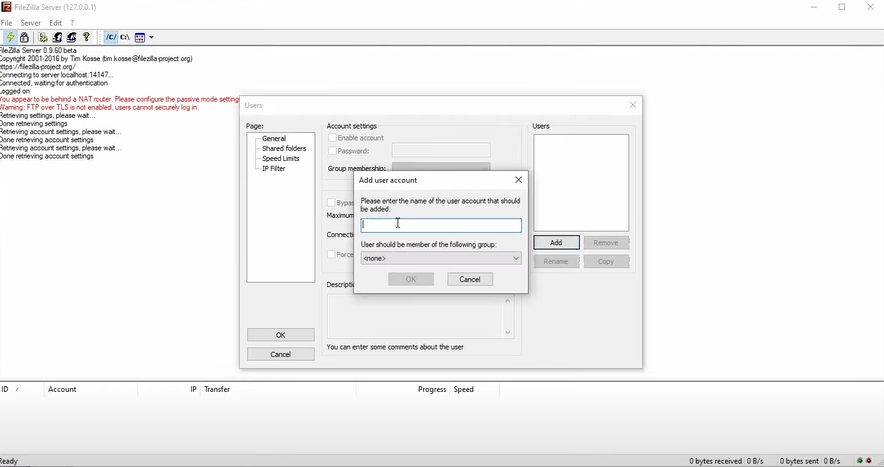Click the red status indicator light

[x=869, y=461]
